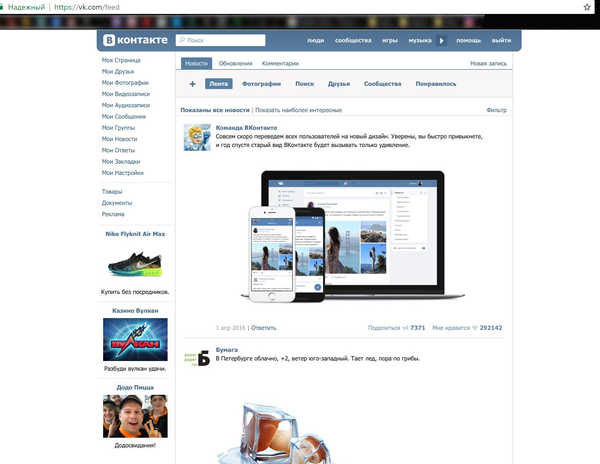Open Мои Закладки in sidebar

[121, 162]
